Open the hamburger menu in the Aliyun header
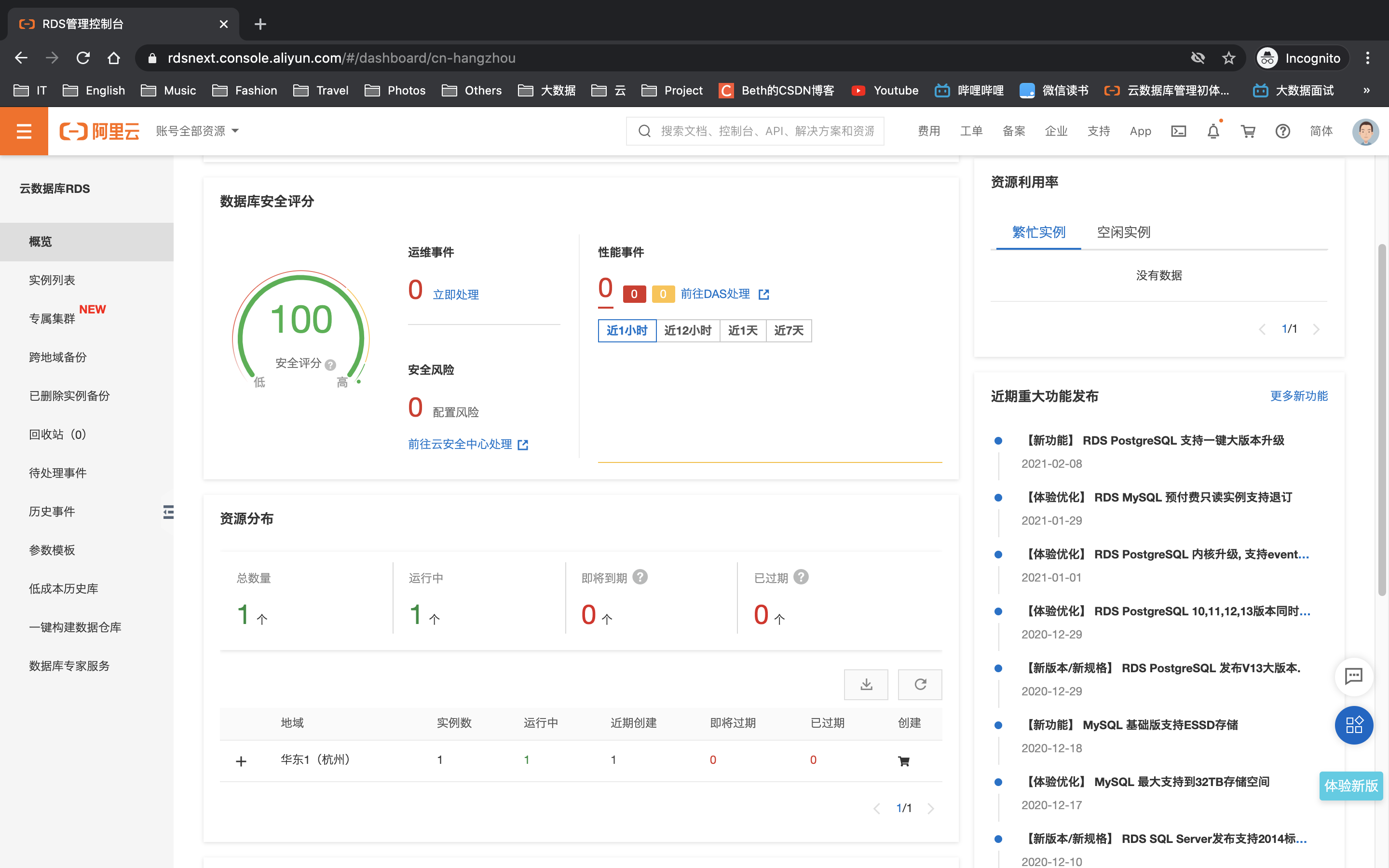 [24, 131]
